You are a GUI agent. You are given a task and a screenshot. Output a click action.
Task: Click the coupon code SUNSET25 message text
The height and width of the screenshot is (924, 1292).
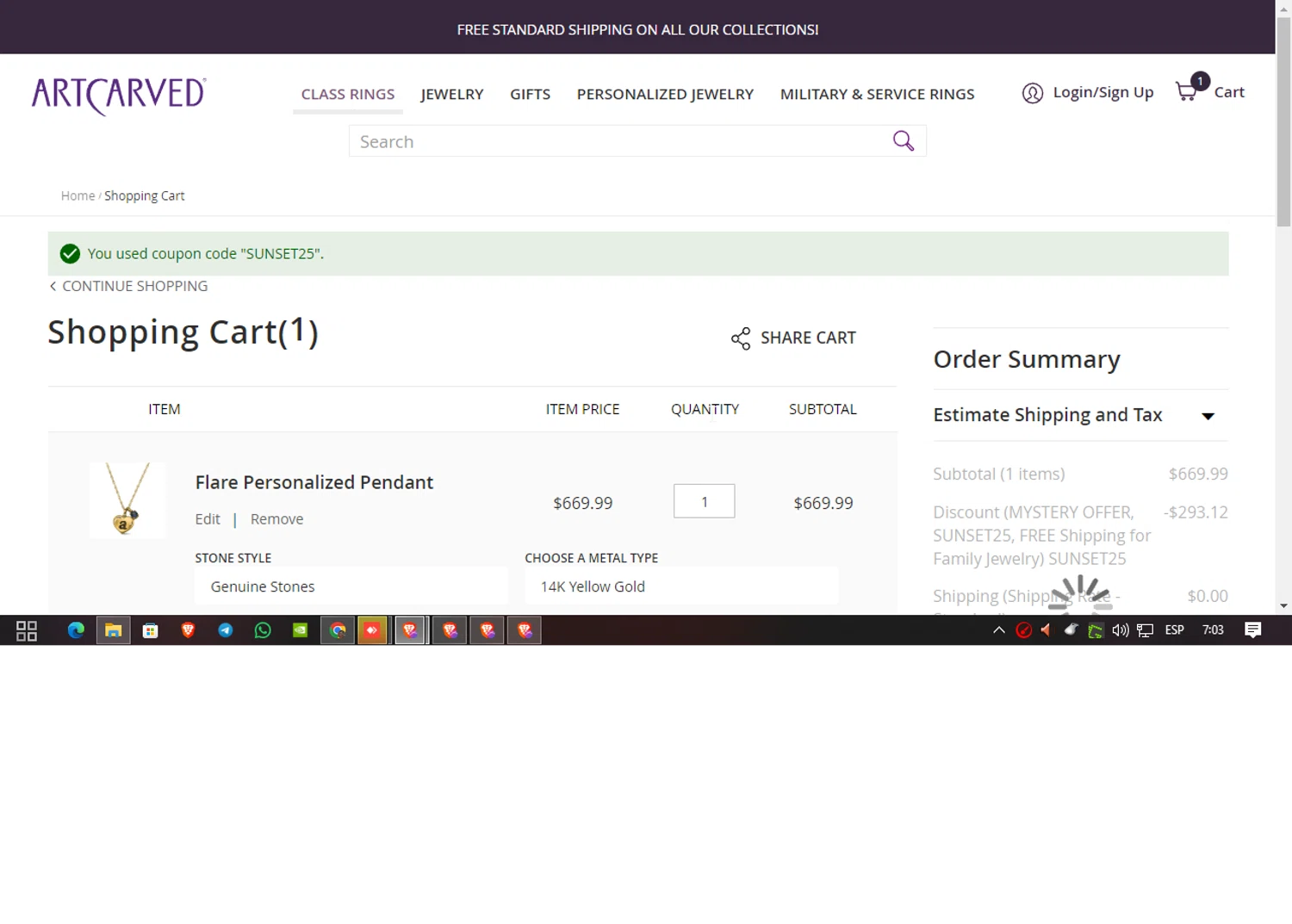205,254
